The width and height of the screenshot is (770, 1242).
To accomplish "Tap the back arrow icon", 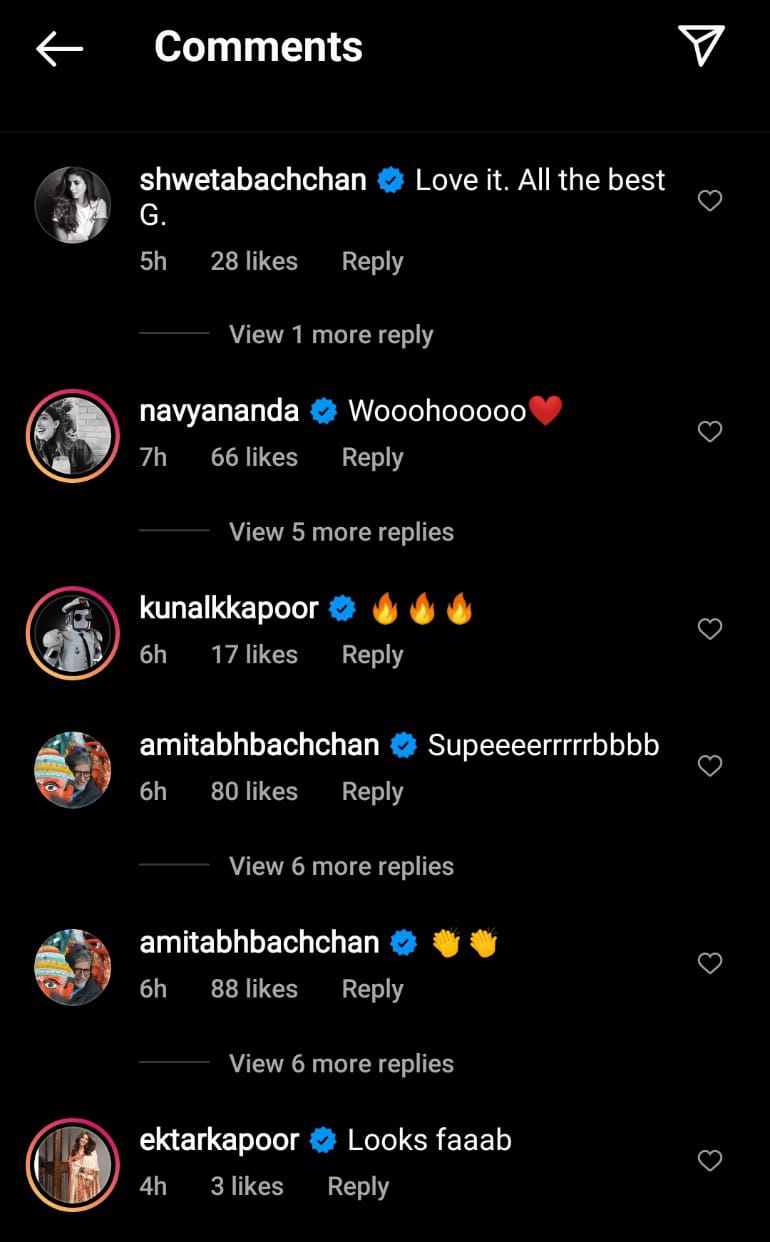I will (59, 48).
